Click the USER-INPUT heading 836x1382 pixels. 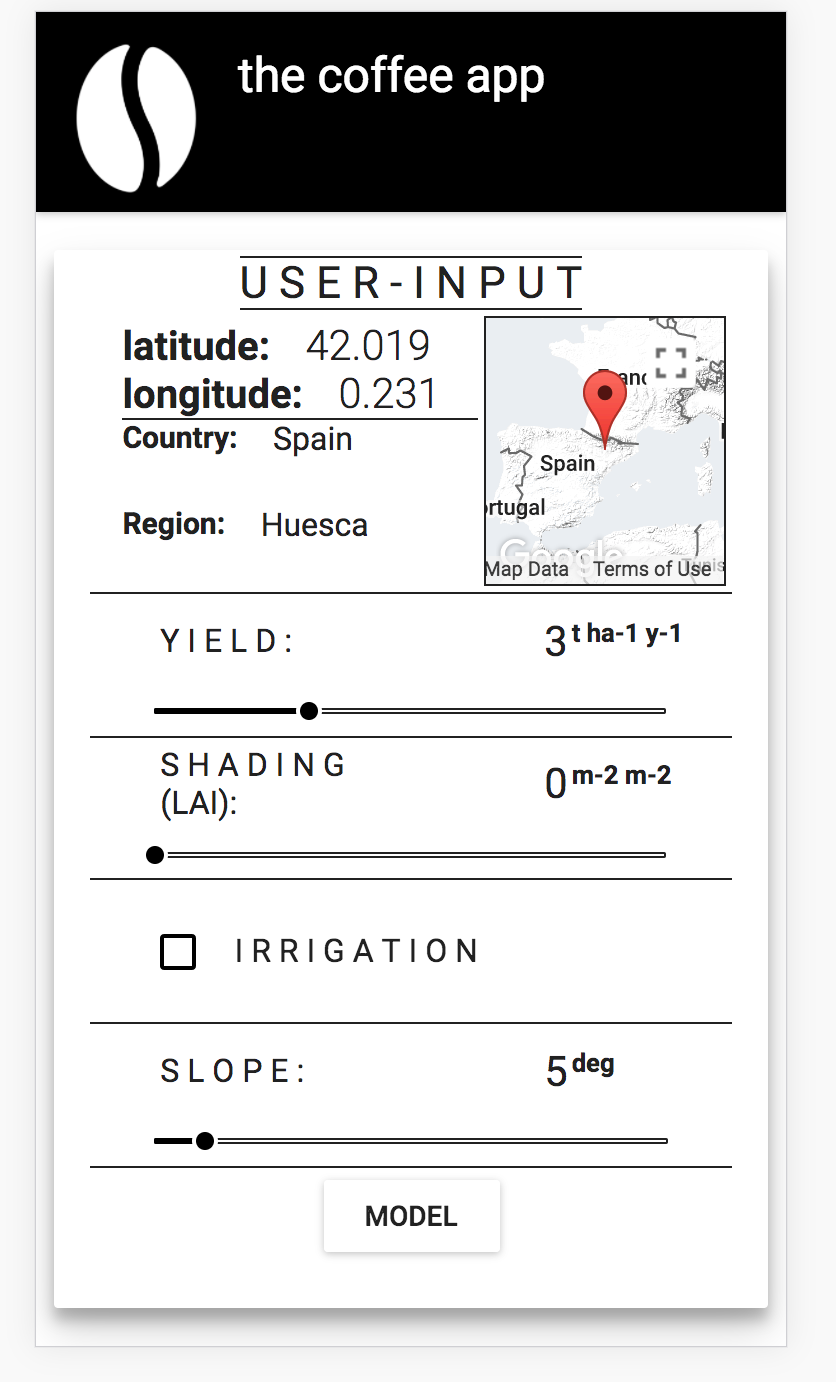pos(411,284)
